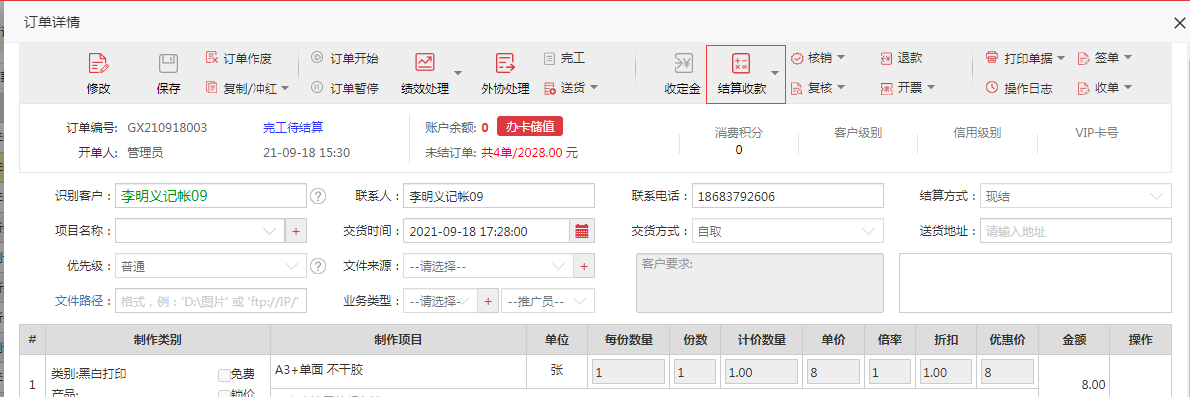The height and width of the screenshot is (397, 1190).
Task: Click the 退款 refund button
Action: [901, 58]
